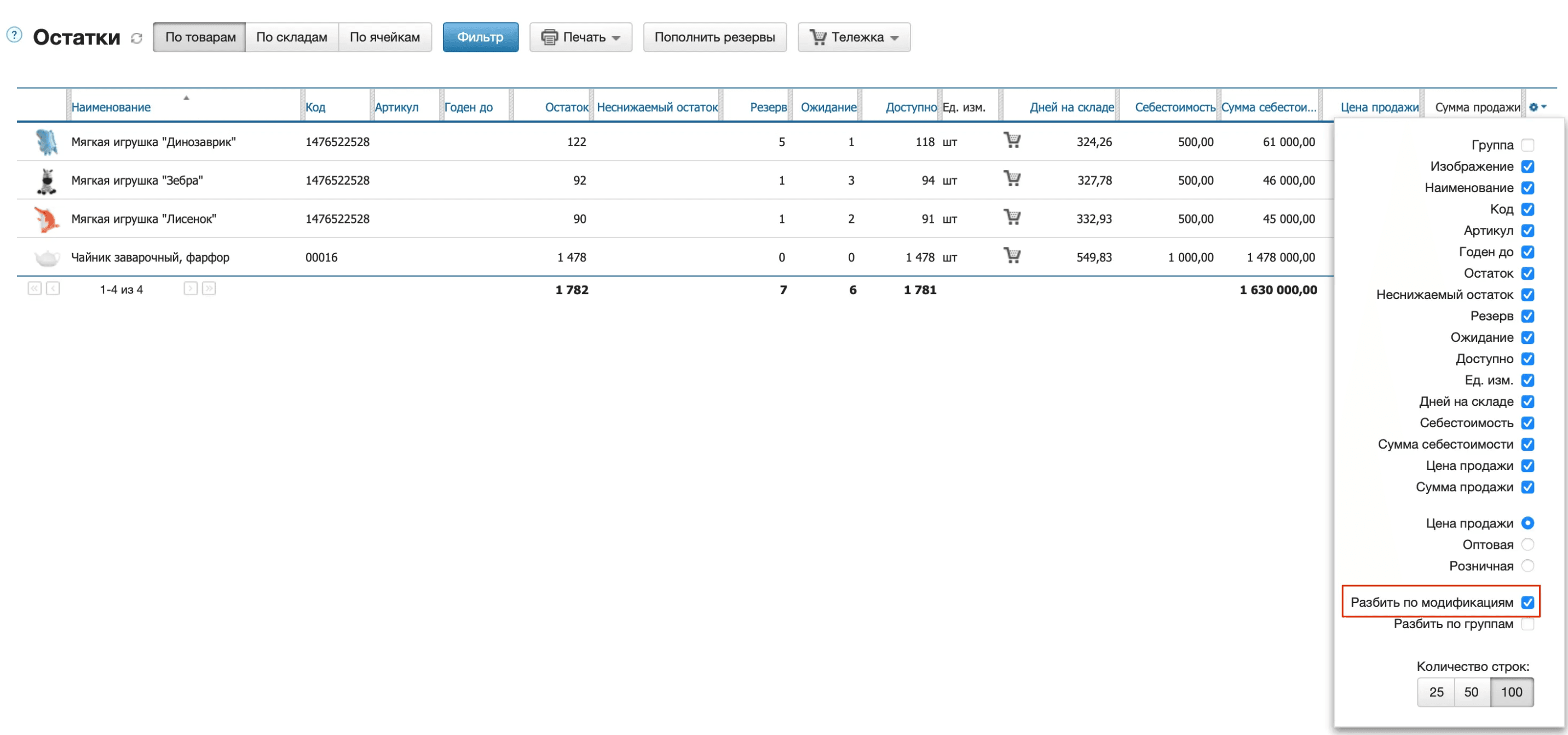Viewport: 1568px width, 735px height.
Task: Click the help question mark icon
Action: coord(14,35)
